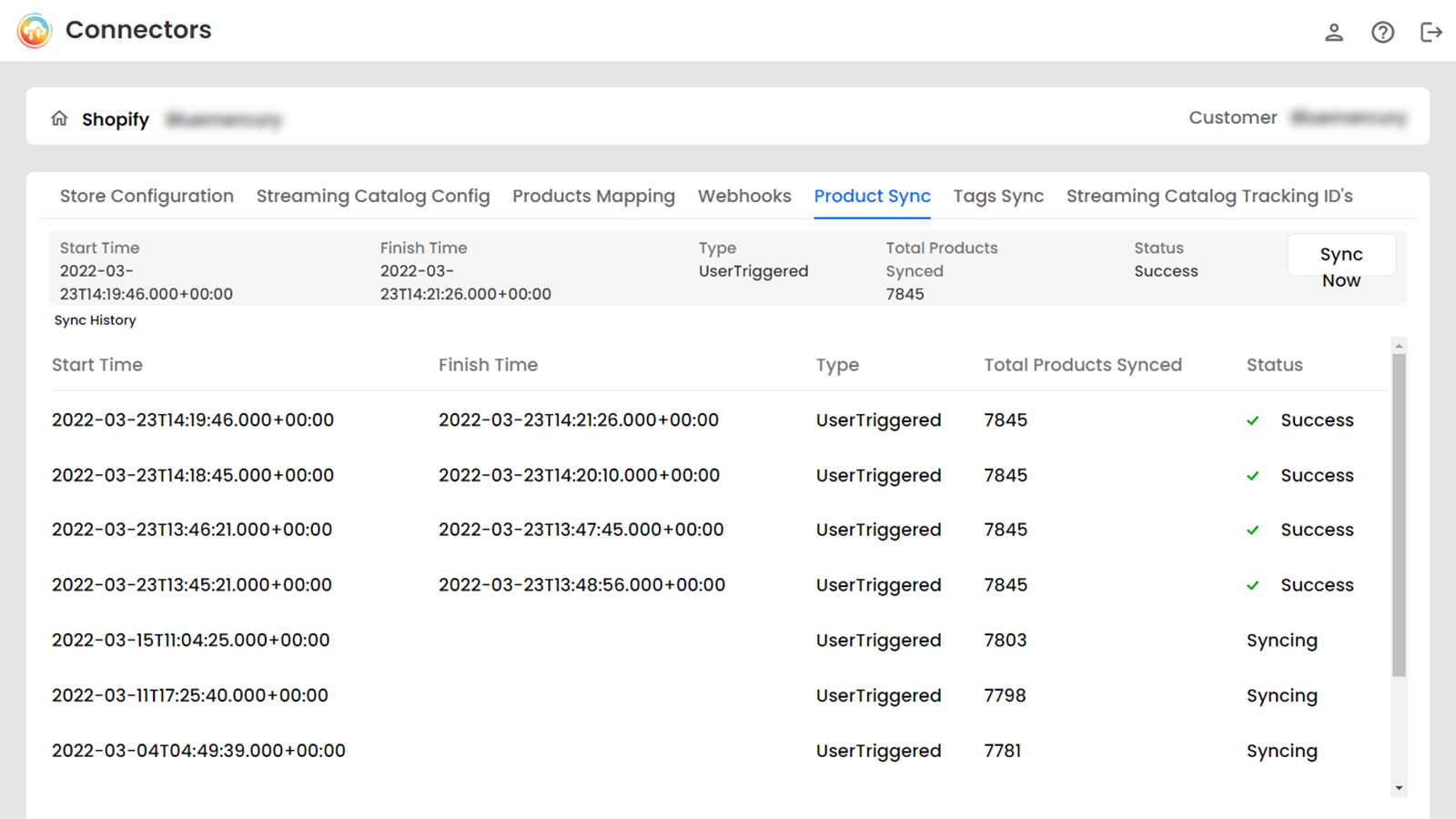
Task: Open the Products Mapping tab
Action: (x=593, y=196)
